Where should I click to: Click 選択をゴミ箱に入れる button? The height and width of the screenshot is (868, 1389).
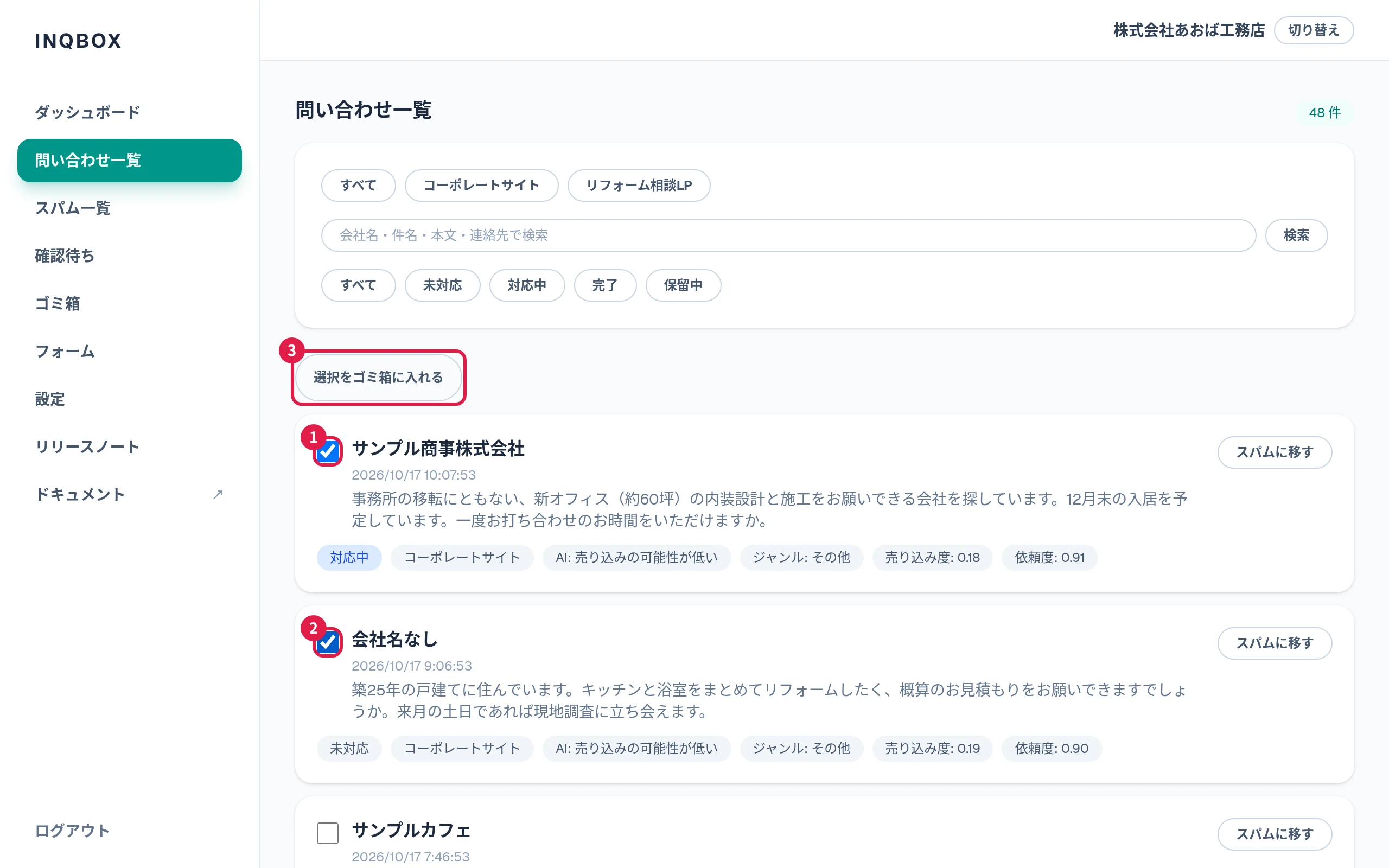tap(378, 377)
